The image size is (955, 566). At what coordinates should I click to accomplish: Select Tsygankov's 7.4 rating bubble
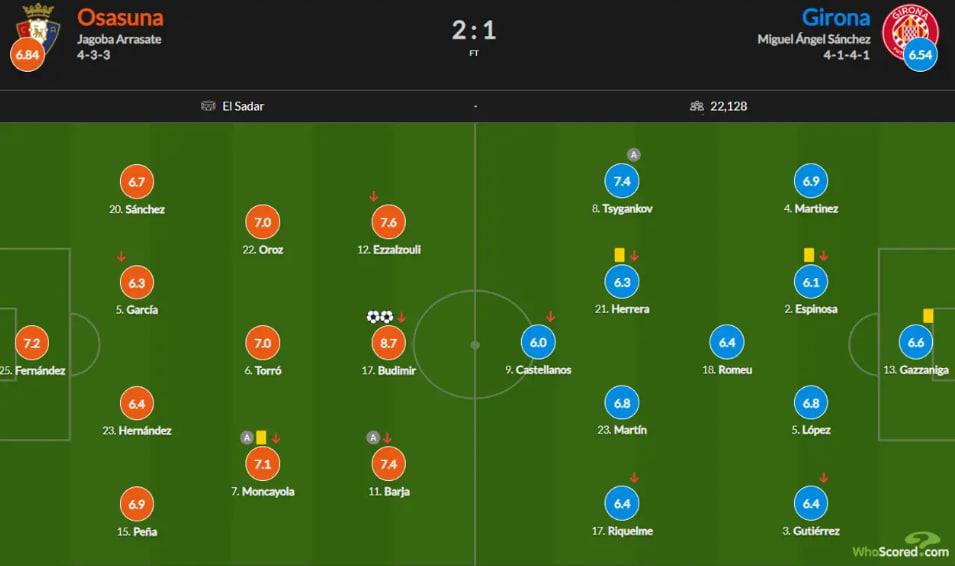(622, 181)
